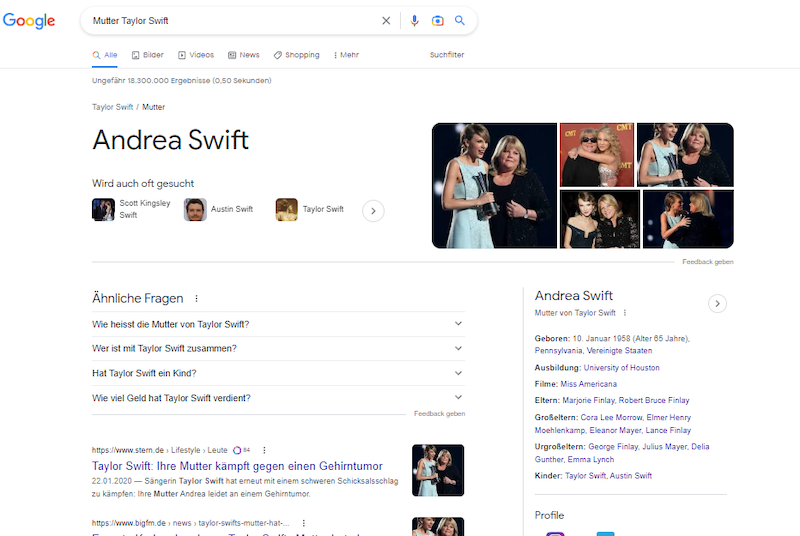This screenshot has height=536, width=800.
Task: Click Feedback geben below the image gallery
Action: pos(708,262)
